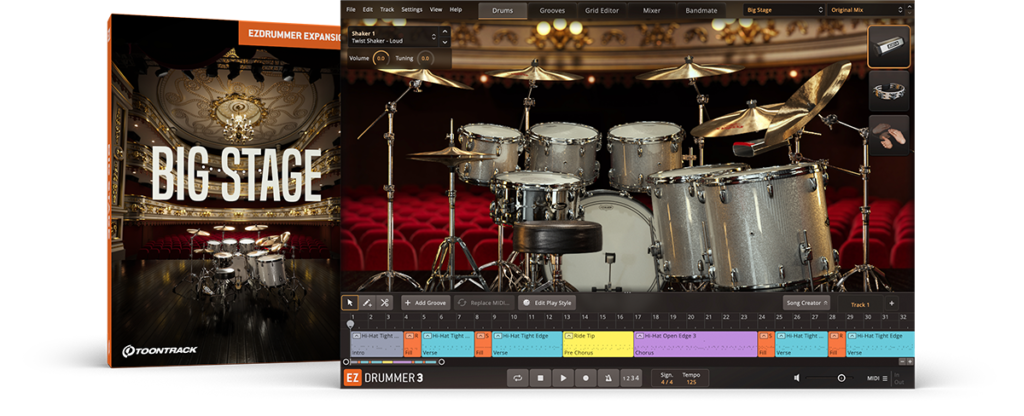Toggle the metronome button
This screenshot has width=1024, height=416.
click(x=608, y=378)
